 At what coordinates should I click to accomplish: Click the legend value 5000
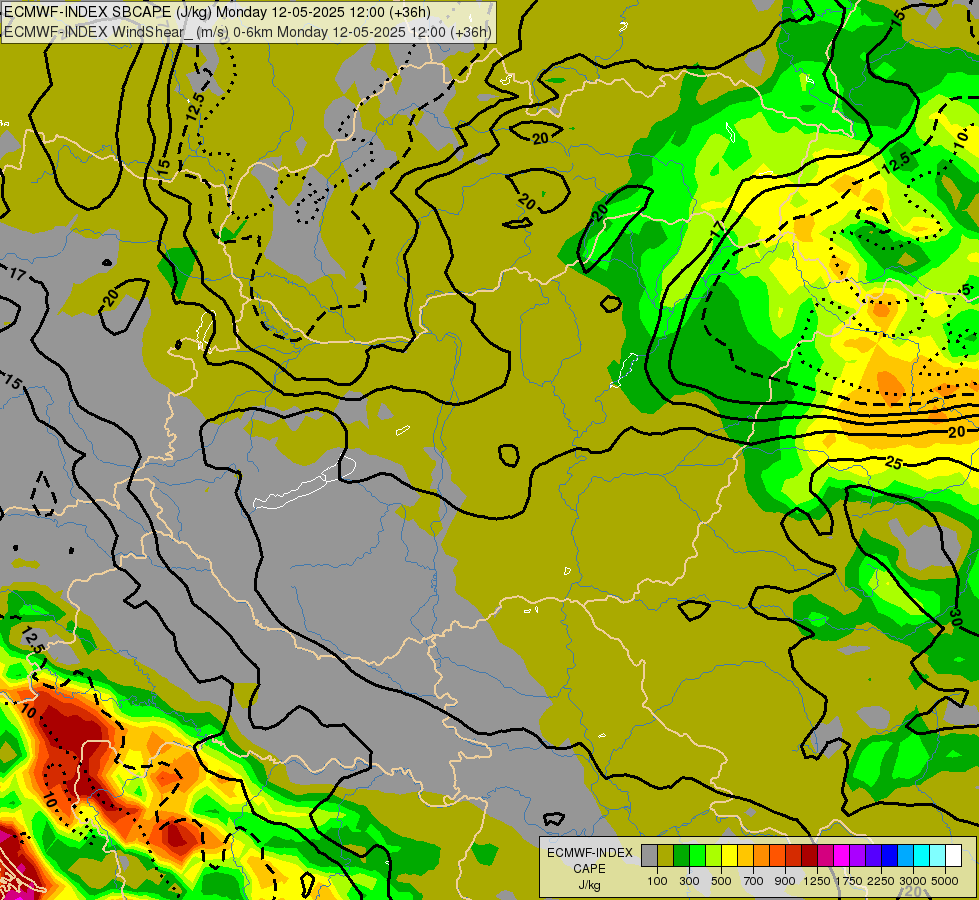click(x=945, y=881)
